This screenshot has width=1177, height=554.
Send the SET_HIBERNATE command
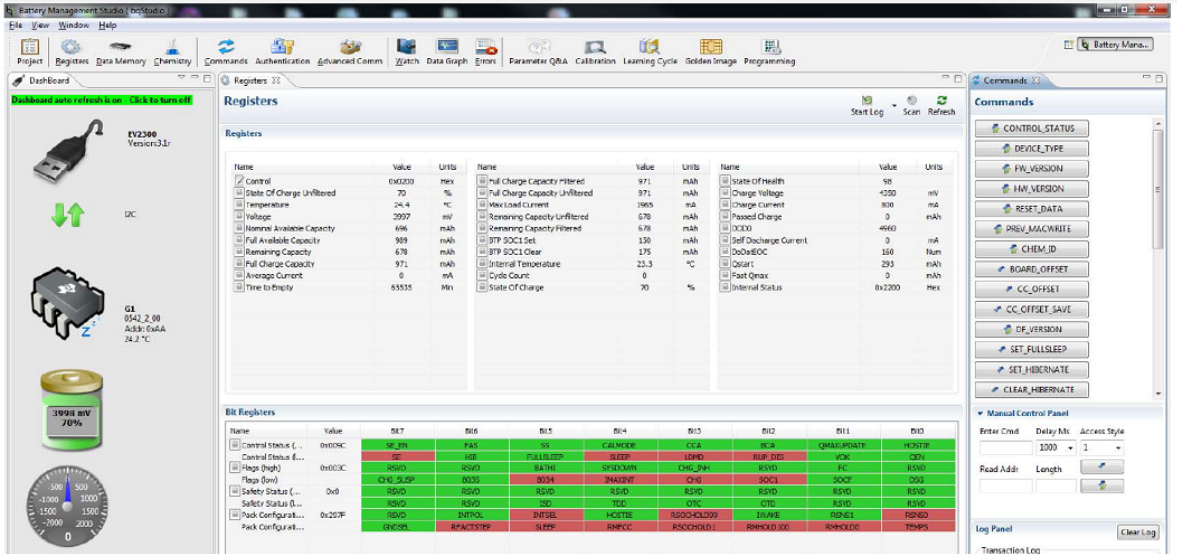point(1032,370)
